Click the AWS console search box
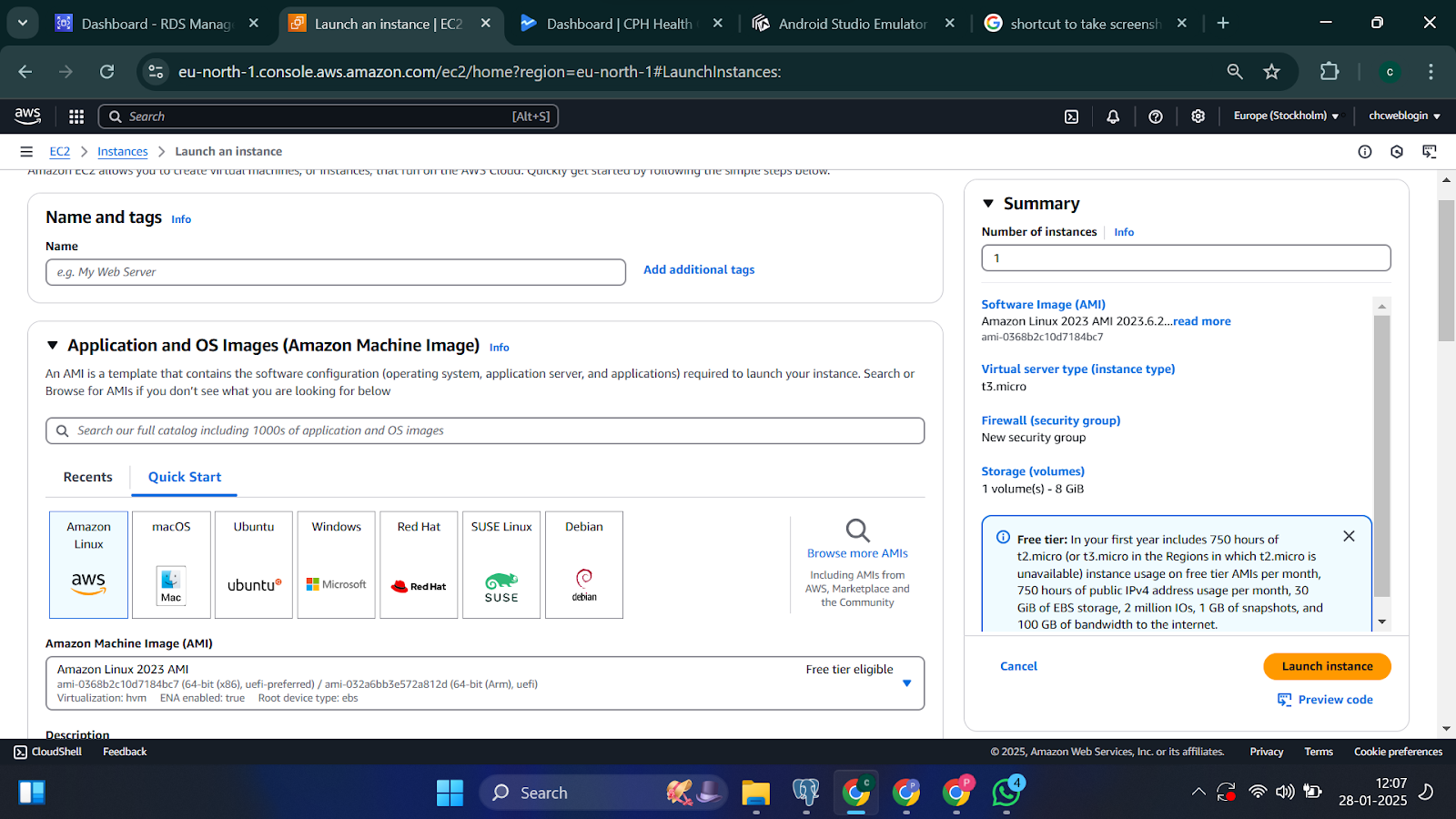Screen dimensions: 1456x819 point(328,116)
